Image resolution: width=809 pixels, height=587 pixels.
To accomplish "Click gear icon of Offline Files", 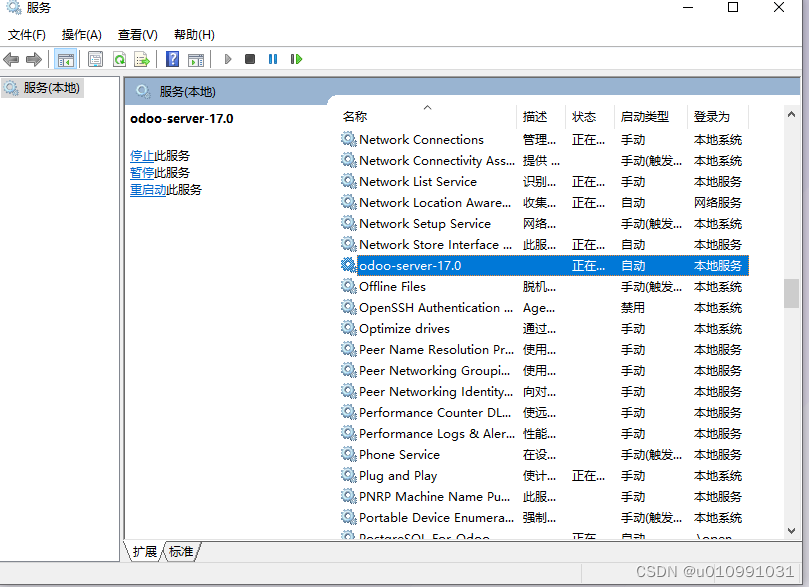I will [349, 286].
